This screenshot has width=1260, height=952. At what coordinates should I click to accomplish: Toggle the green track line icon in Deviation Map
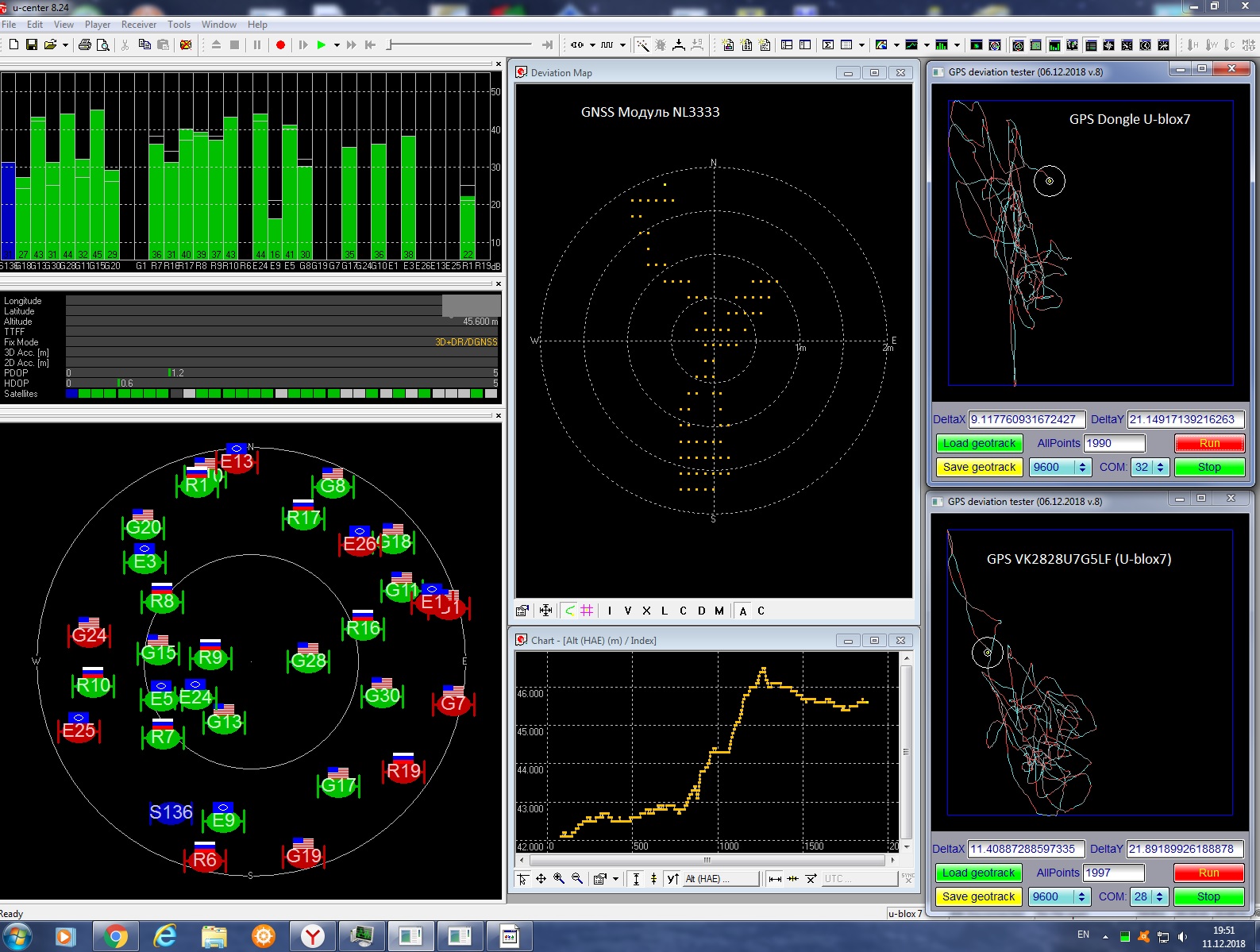(569, 611)
